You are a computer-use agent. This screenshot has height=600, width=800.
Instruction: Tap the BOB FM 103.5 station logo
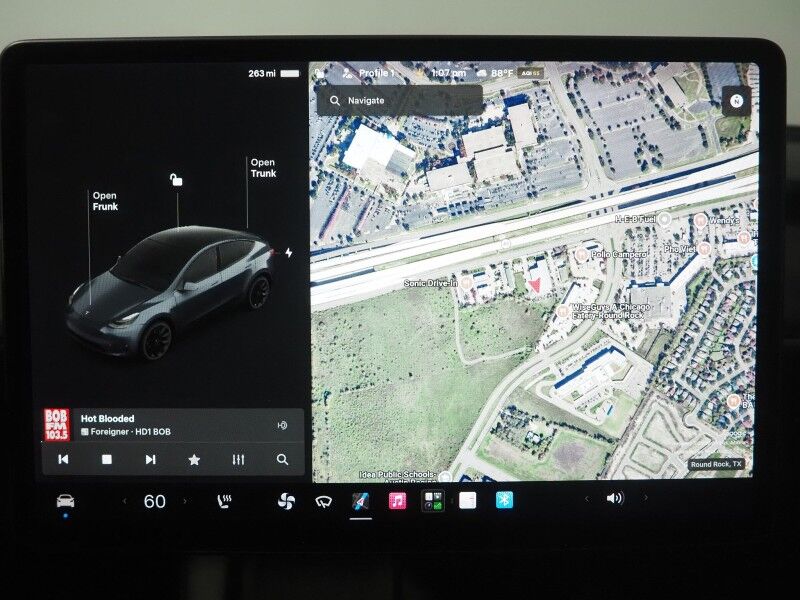click(x=56, y=424)
